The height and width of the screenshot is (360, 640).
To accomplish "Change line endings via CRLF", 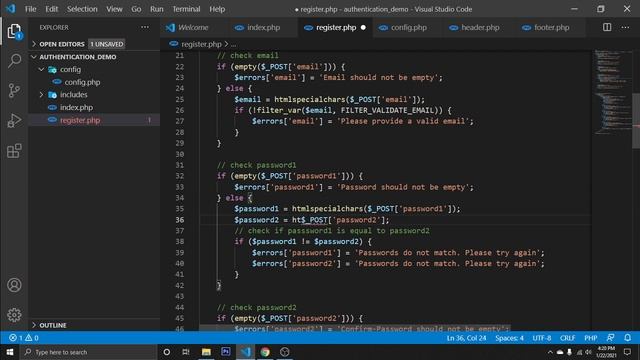I will (x=567, y=338).
